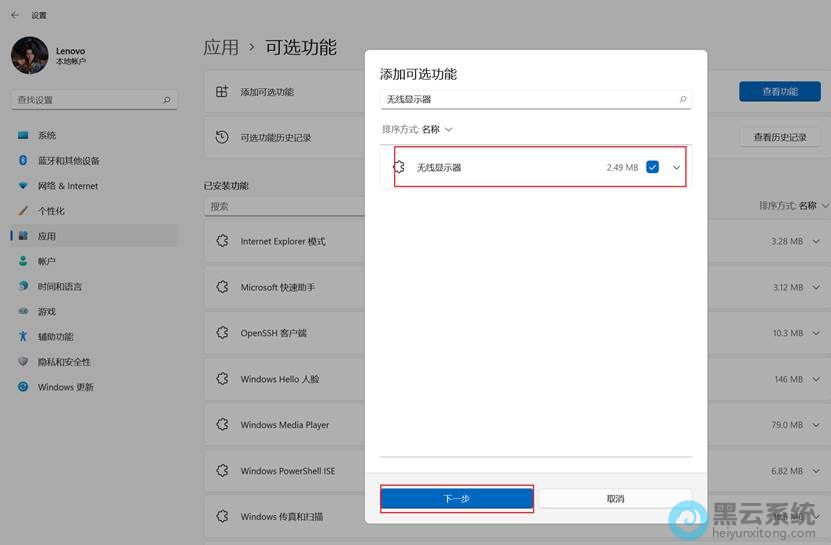Image resolution: width=831 pixels, height=545 pixels.
Task: Select the 应用 sidebar item
Action: pos(94,236)
